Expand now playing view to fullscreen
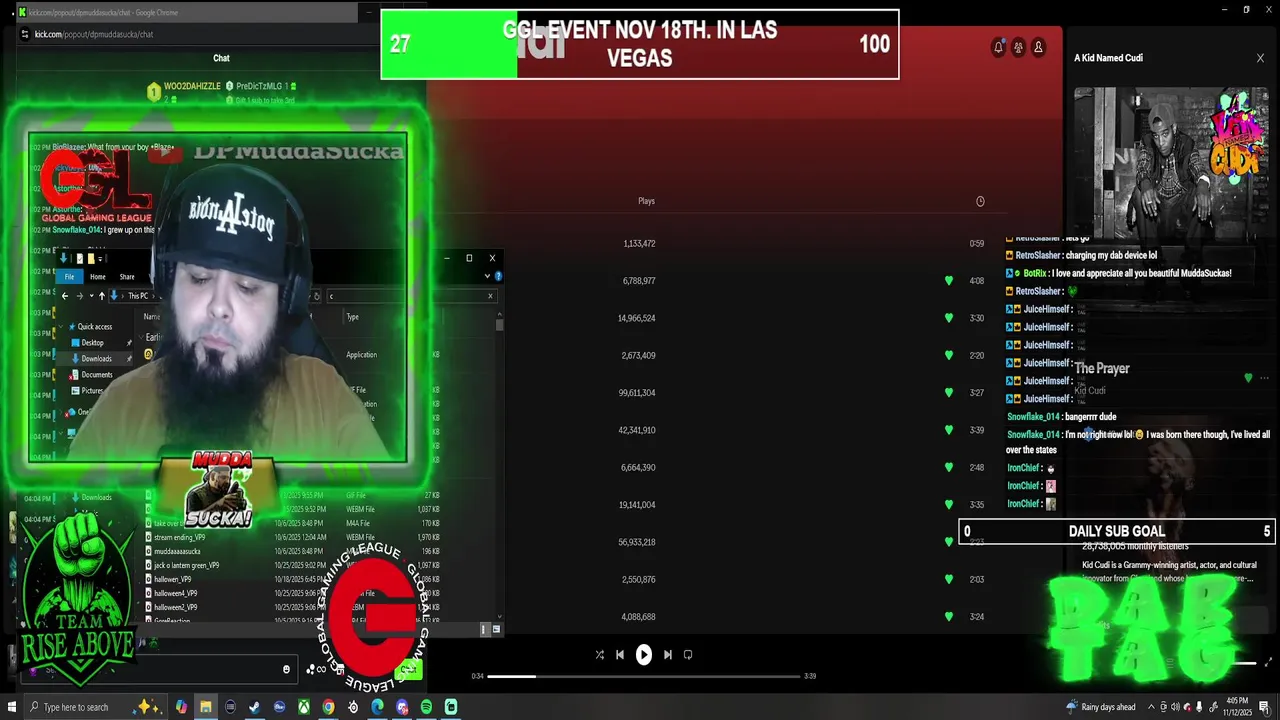Screen dimensions: 1280x720 click(x=1269, y=662)
